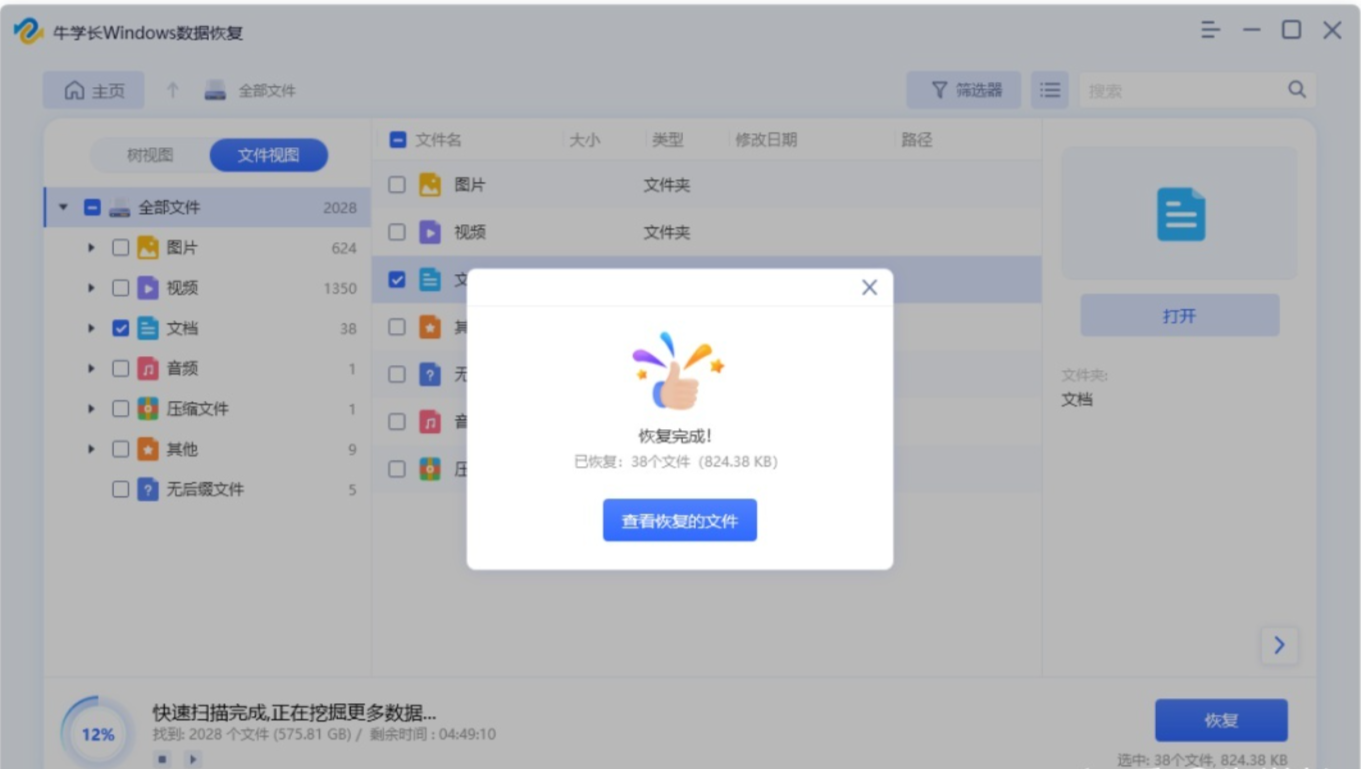The image size is (1361, 769).
Task: Click the 音频 music icon in the left tree
Action: point(148,369)
